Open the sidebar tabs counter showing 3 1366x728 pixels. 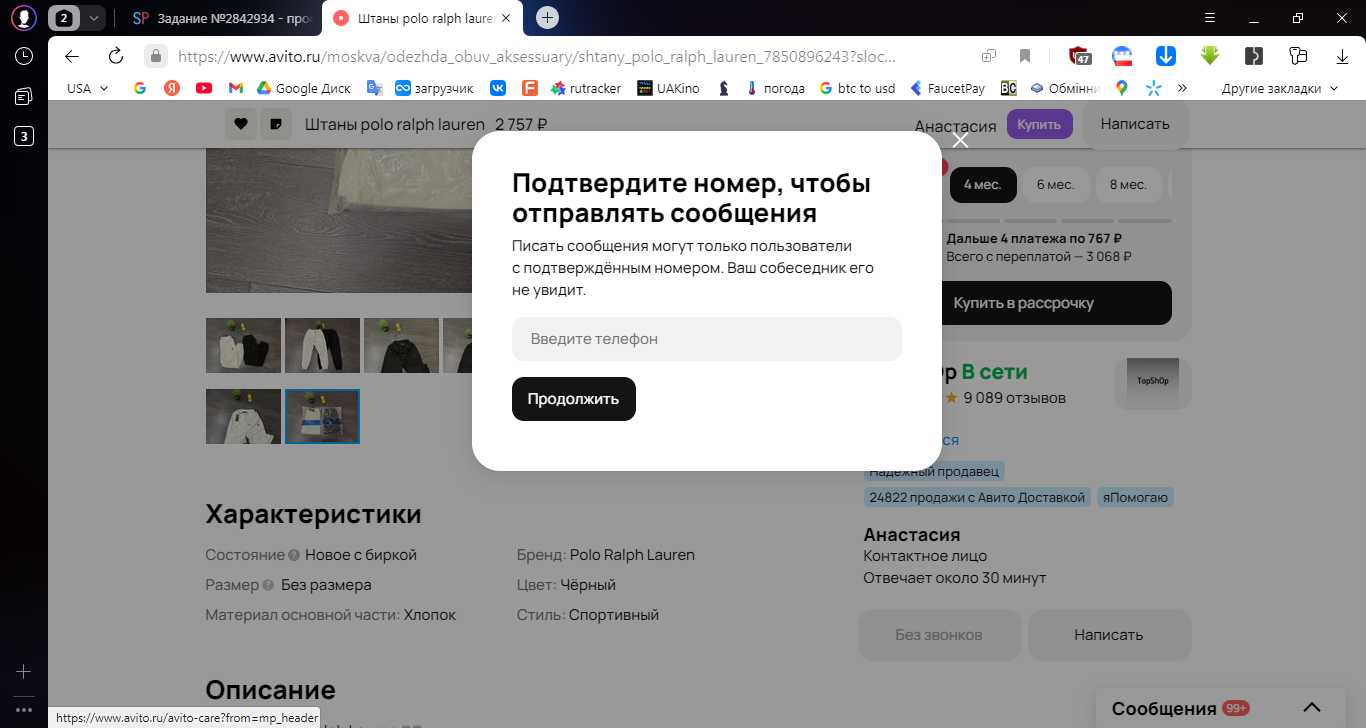click(24, 136)
